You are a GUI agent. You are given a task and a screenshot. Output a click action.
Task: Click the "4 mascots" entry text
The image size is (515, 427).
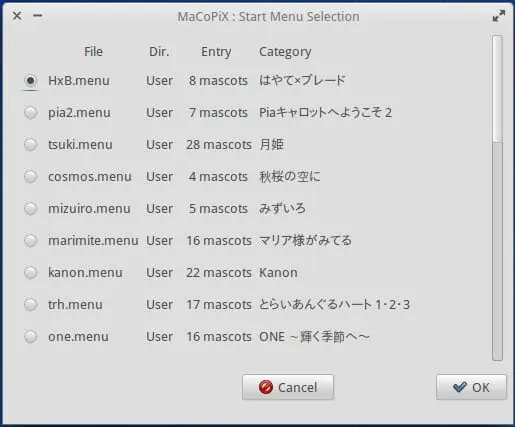point(218,177)
